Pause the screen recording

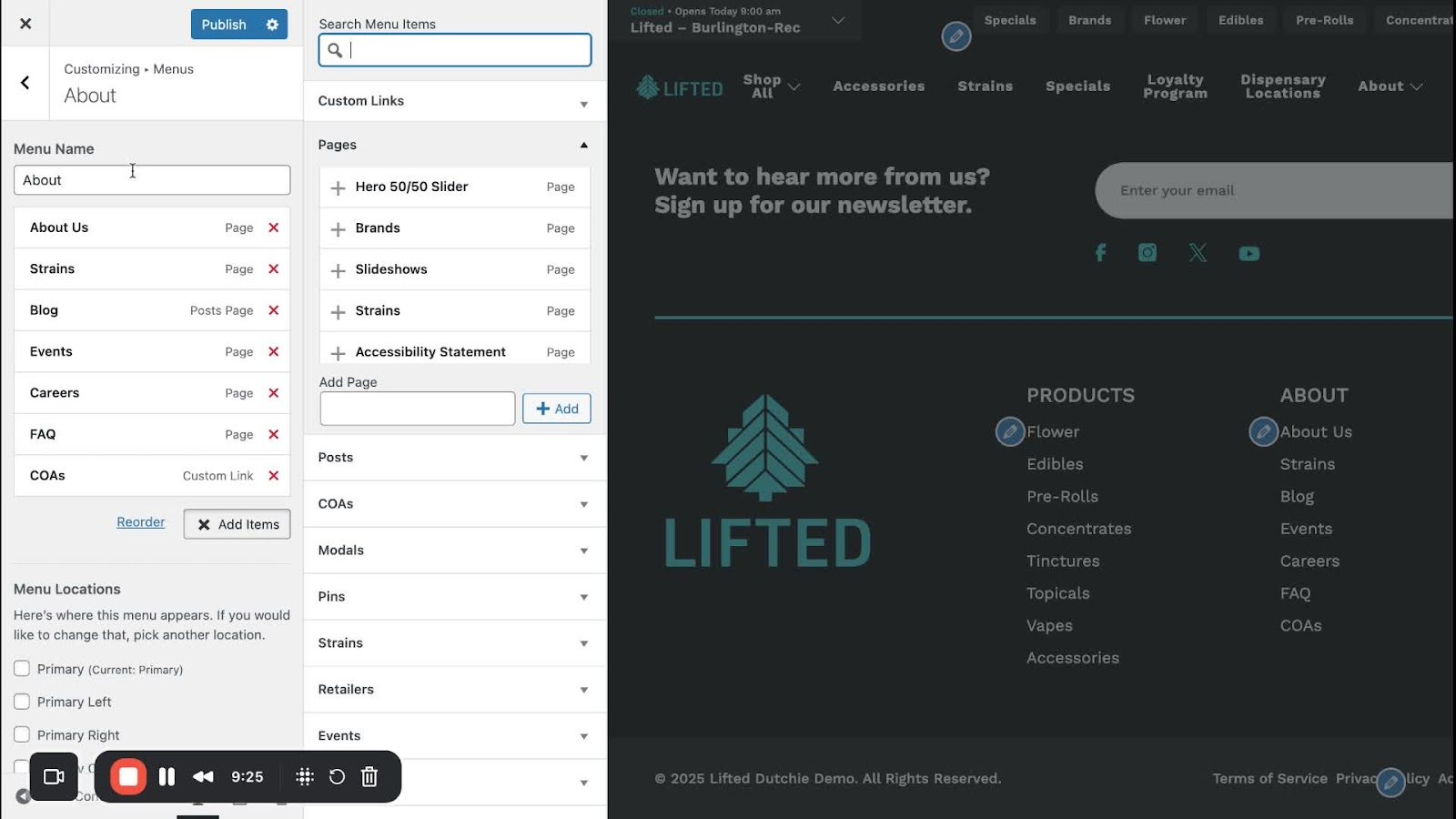point(167,777)
